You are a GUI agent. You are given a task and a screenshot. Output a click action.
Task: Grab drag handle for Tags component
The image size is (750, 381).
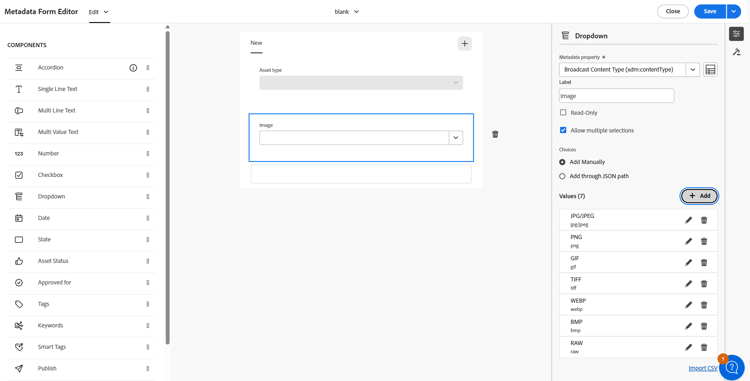click(x=148, y=305)
